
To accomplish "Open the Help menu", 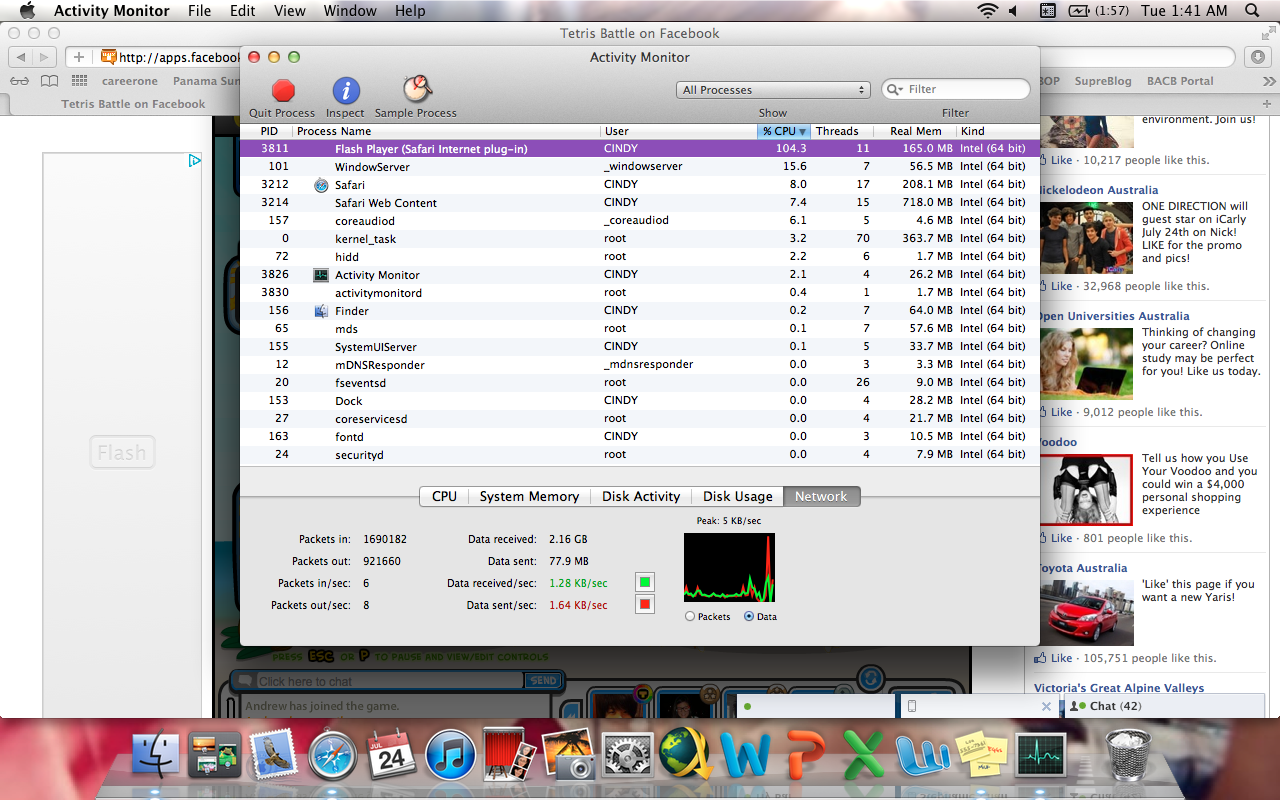I will tap(410, 11).
